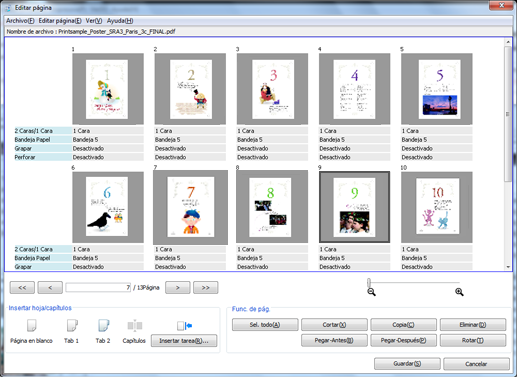Open the Ayuda menu
The image size is (517, 377).
click(120, 21)
